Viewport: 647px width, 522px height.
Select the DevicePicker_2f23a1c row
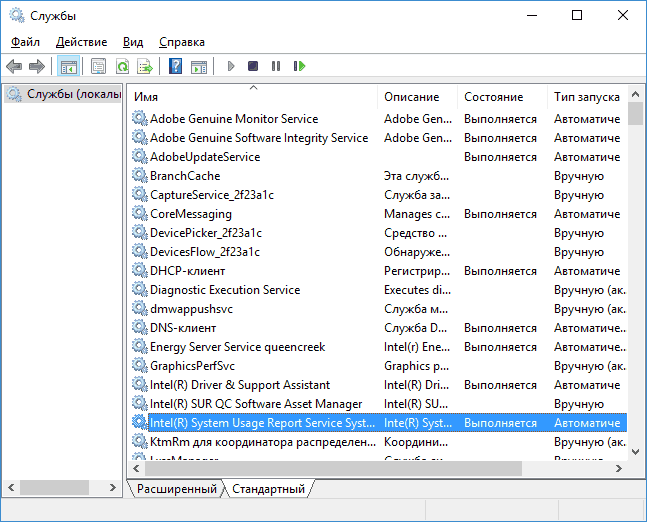[378, 232]
